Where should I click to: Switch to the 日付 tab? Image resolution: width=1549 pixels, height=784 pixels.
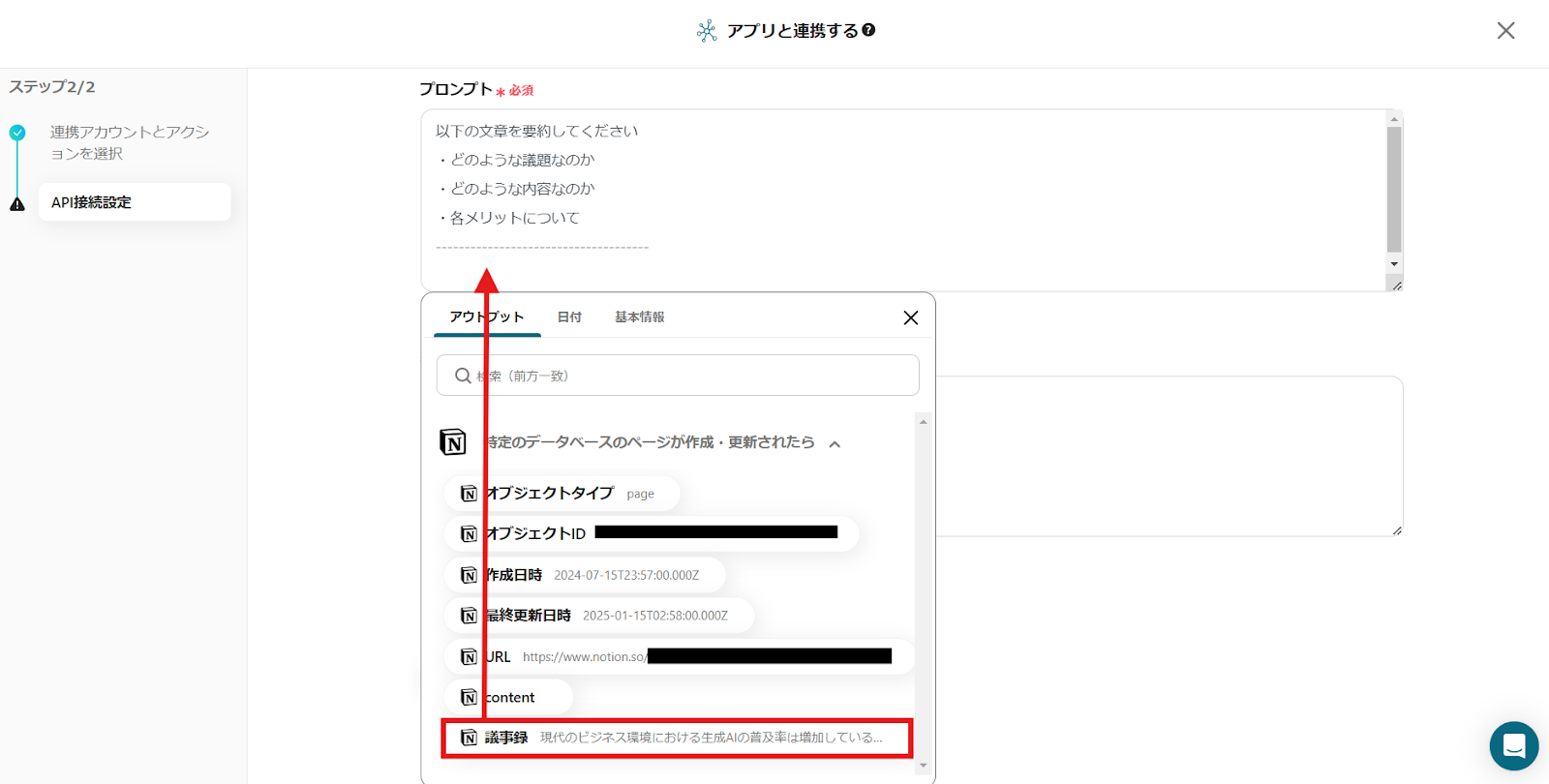(x=569, y=317)
